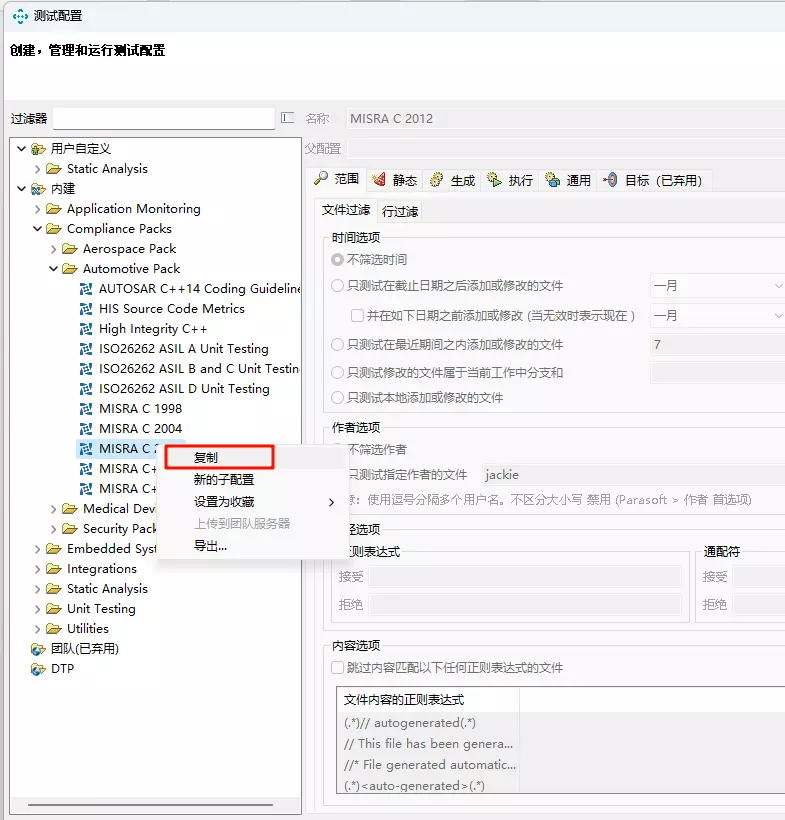Click the 过滤器 text input field

click(163, 119)
